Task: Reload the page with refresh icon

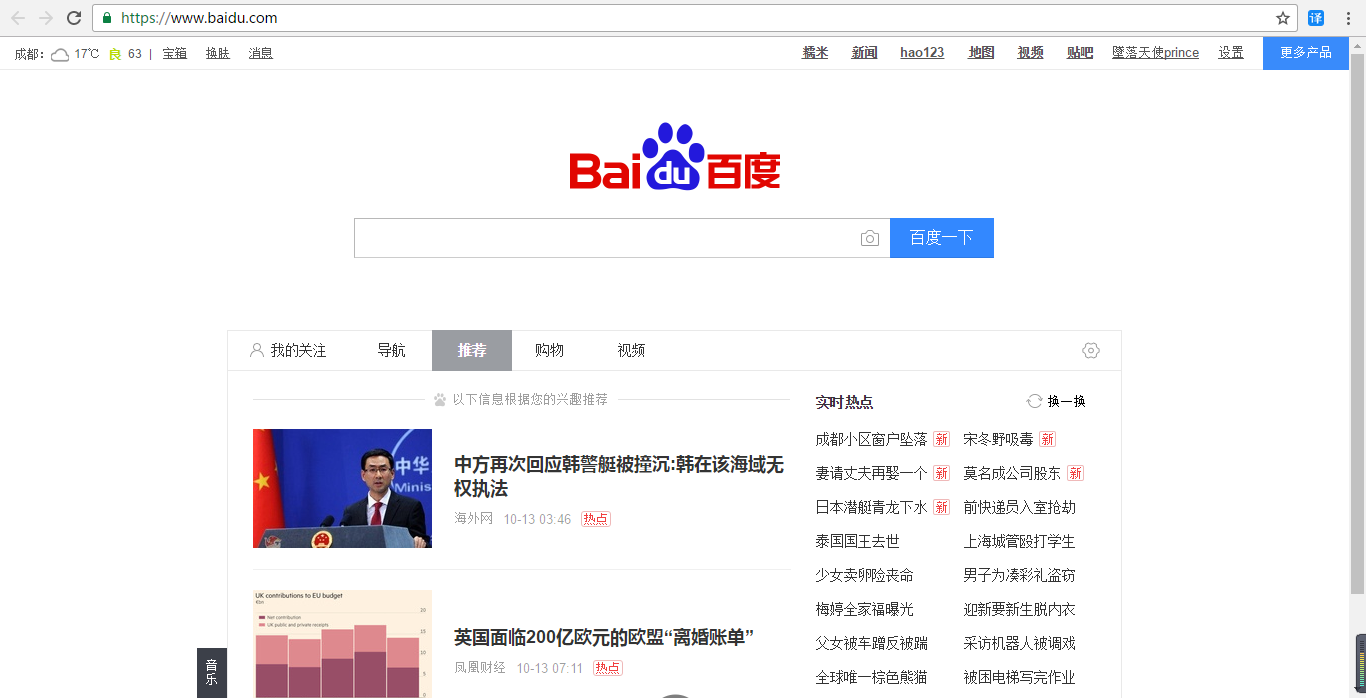Action: click(x=74, y=18)
